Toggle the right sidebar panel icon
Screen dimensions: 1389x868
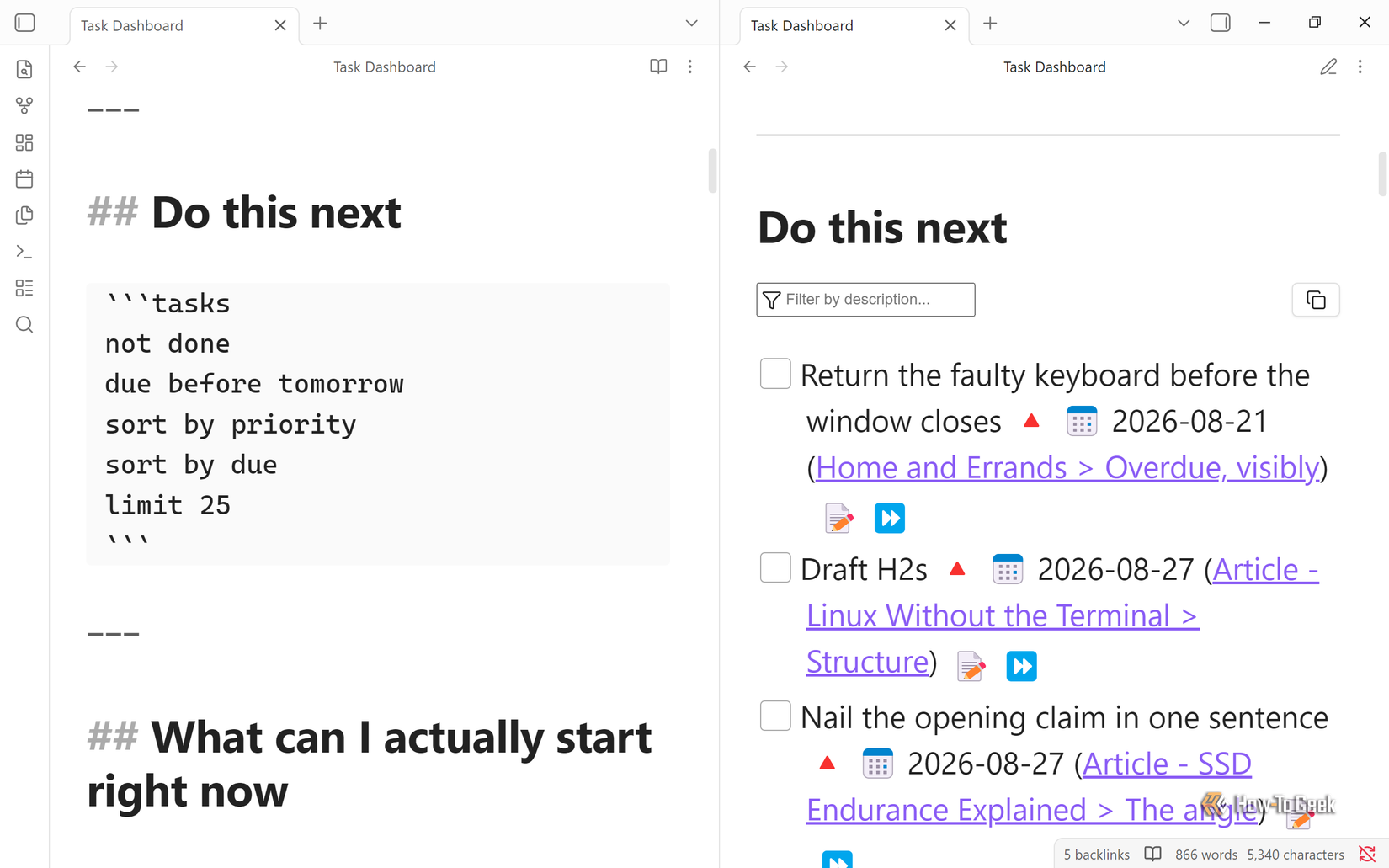1221,23
